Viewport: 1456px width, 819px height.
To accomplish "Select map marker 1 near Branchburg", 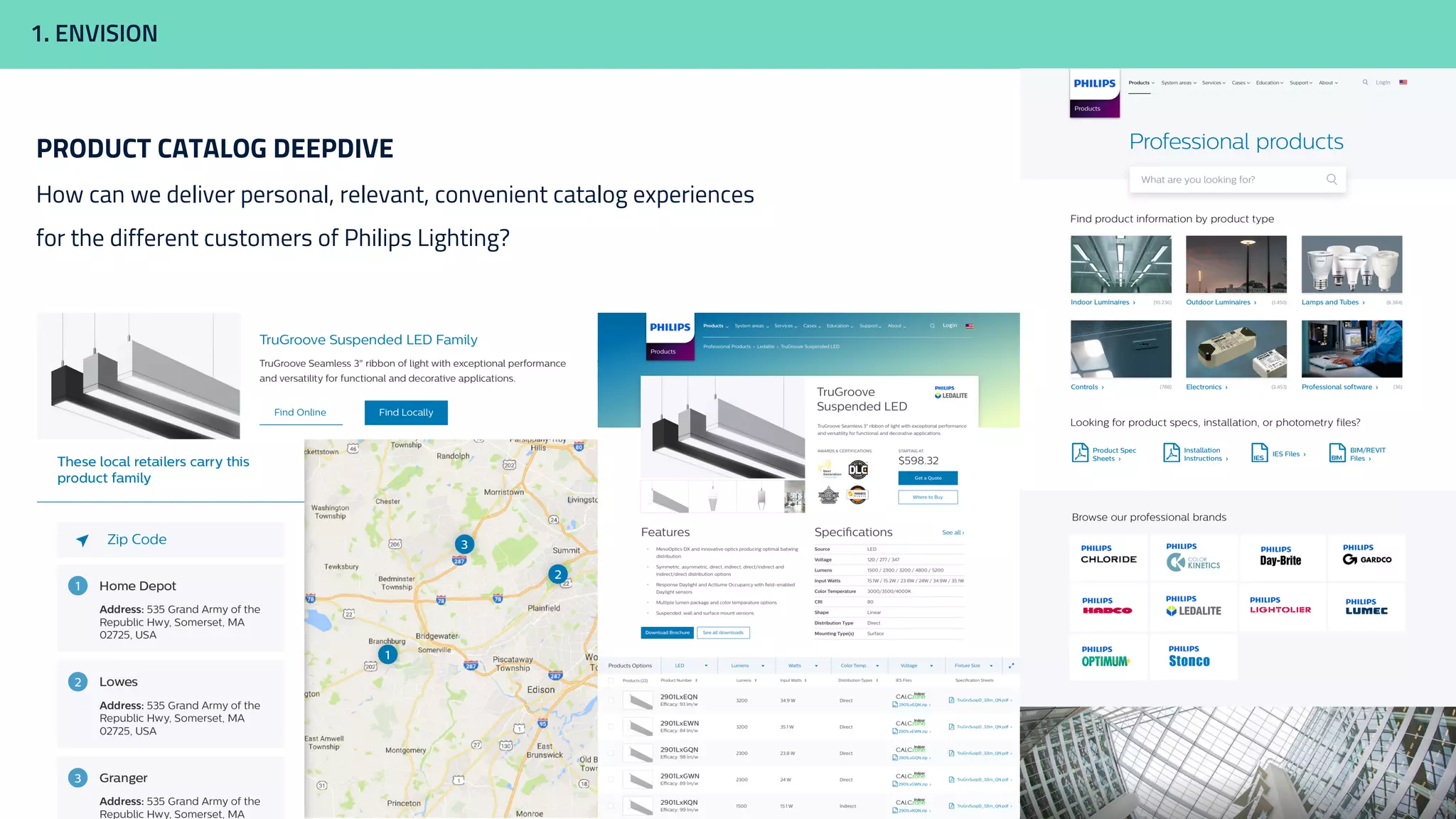I will pyautogui.click(x=387, y=654).
